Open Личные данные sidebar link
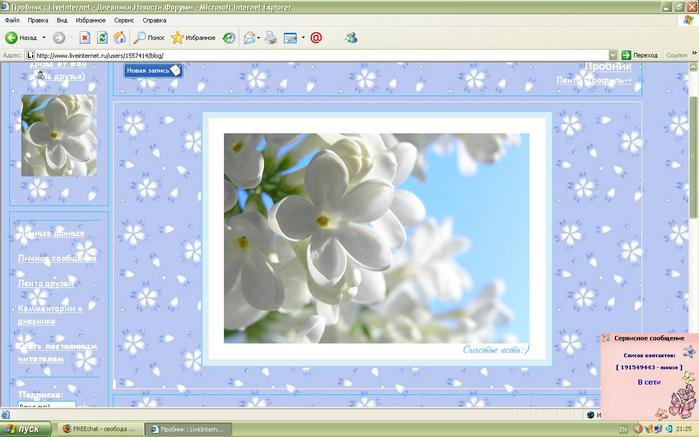The width and height of the screenshot is (699, 437). (51, 233)
